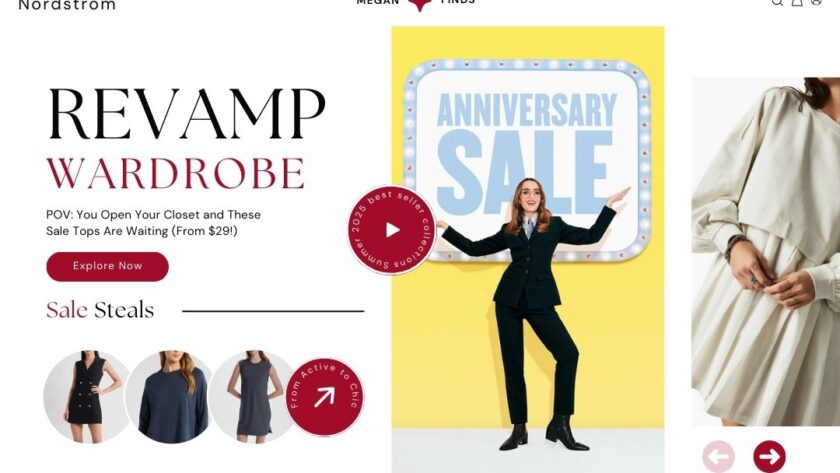Select the black blazer dress thumbnail
This screenshot has width=840, height=473.
point(86,396)
